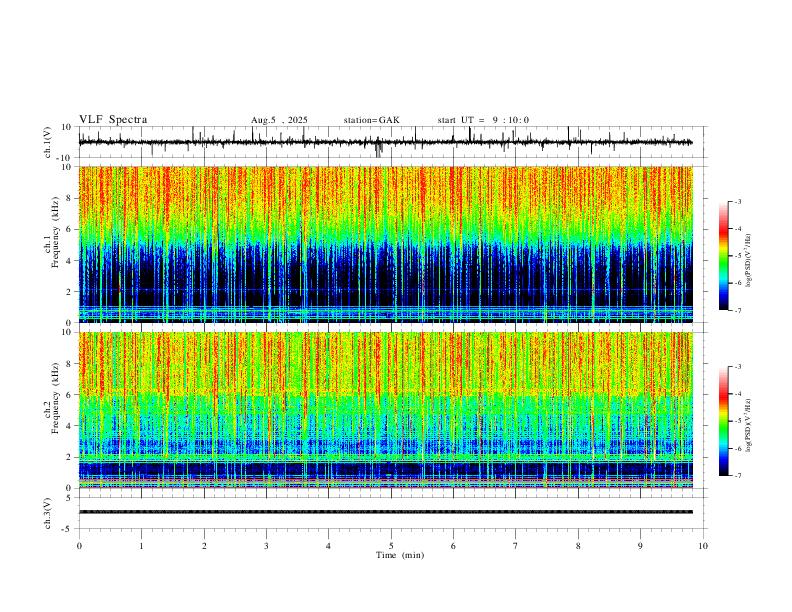Click the ch.2 spectrogram color scale bar
The height and width of the screenshot is (612, 792).
click(x=723, y=421)
